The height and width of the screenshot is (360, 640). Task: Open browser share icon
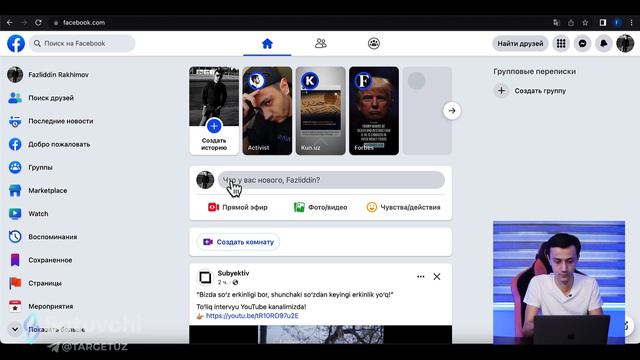[571, 22]
